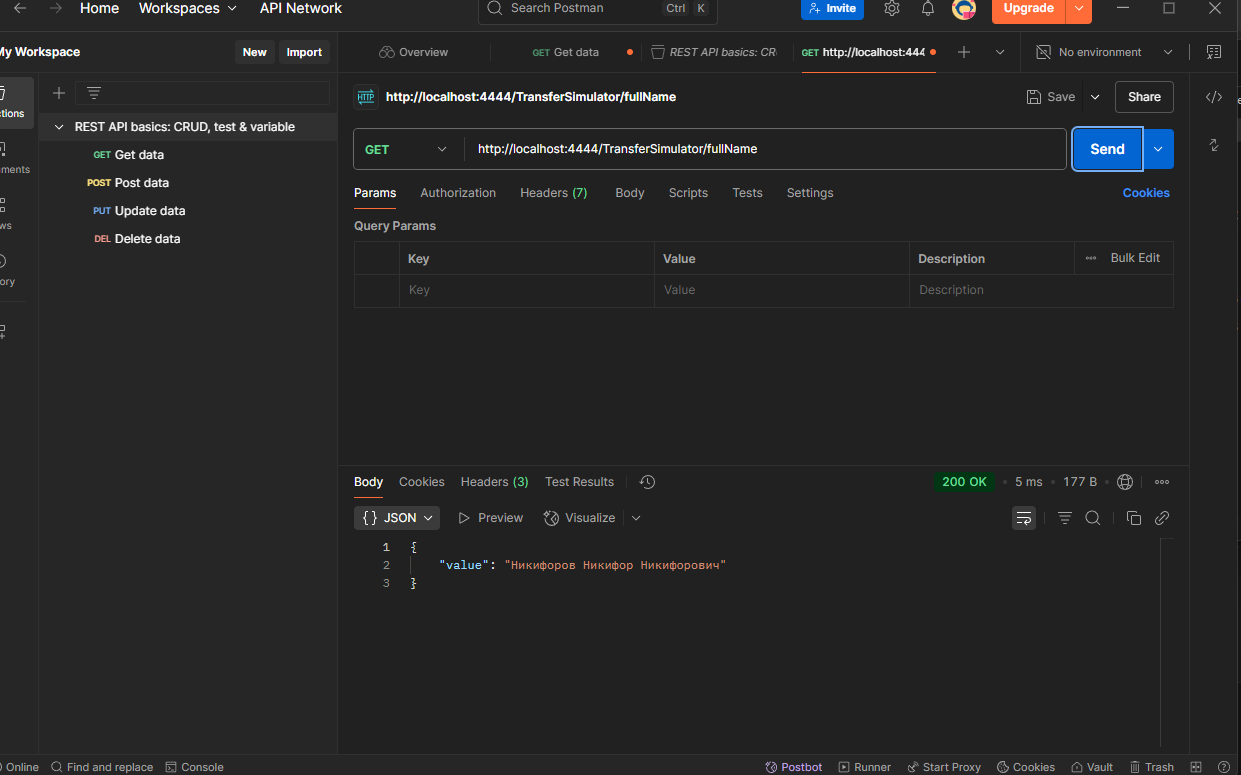This screenshot has width=1241, height=775.
Task: Open the response Headers (3) tab
Action: tap(494, 482)
